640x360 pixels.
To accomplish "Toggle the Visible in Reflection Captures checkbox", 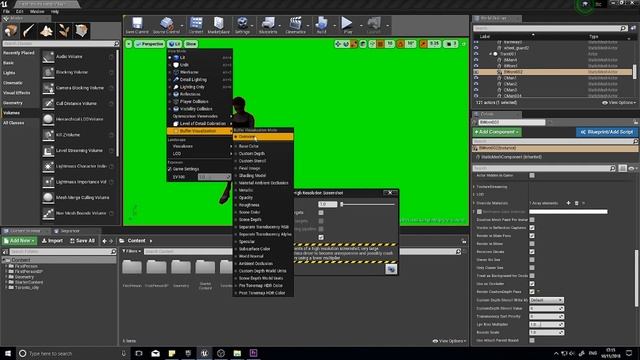I will point(532,228).
